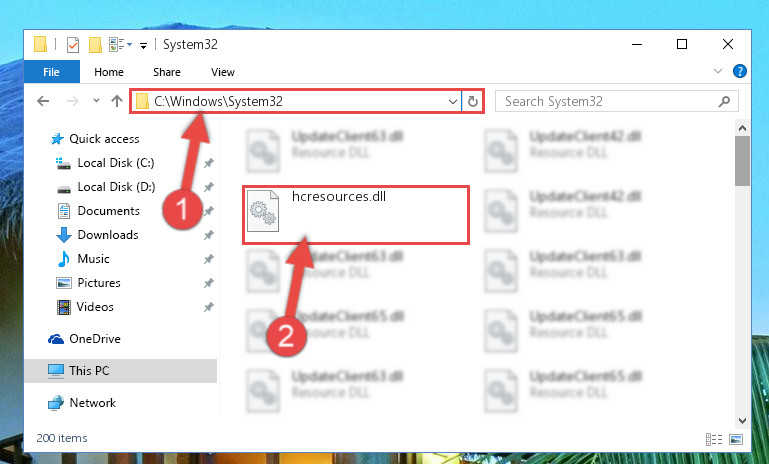Click the folder icon in the address bar
The image size is (769, 464).
coord(142,102)
